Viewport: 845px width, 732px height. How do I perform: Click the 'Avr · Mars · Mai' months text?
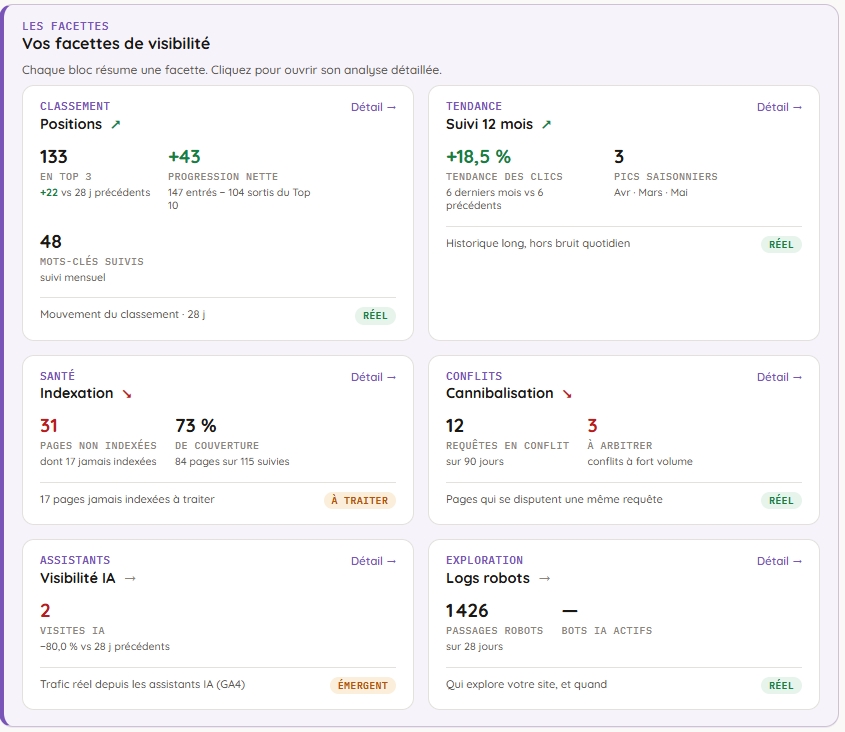pyautogui.click(x=650, y=192)
